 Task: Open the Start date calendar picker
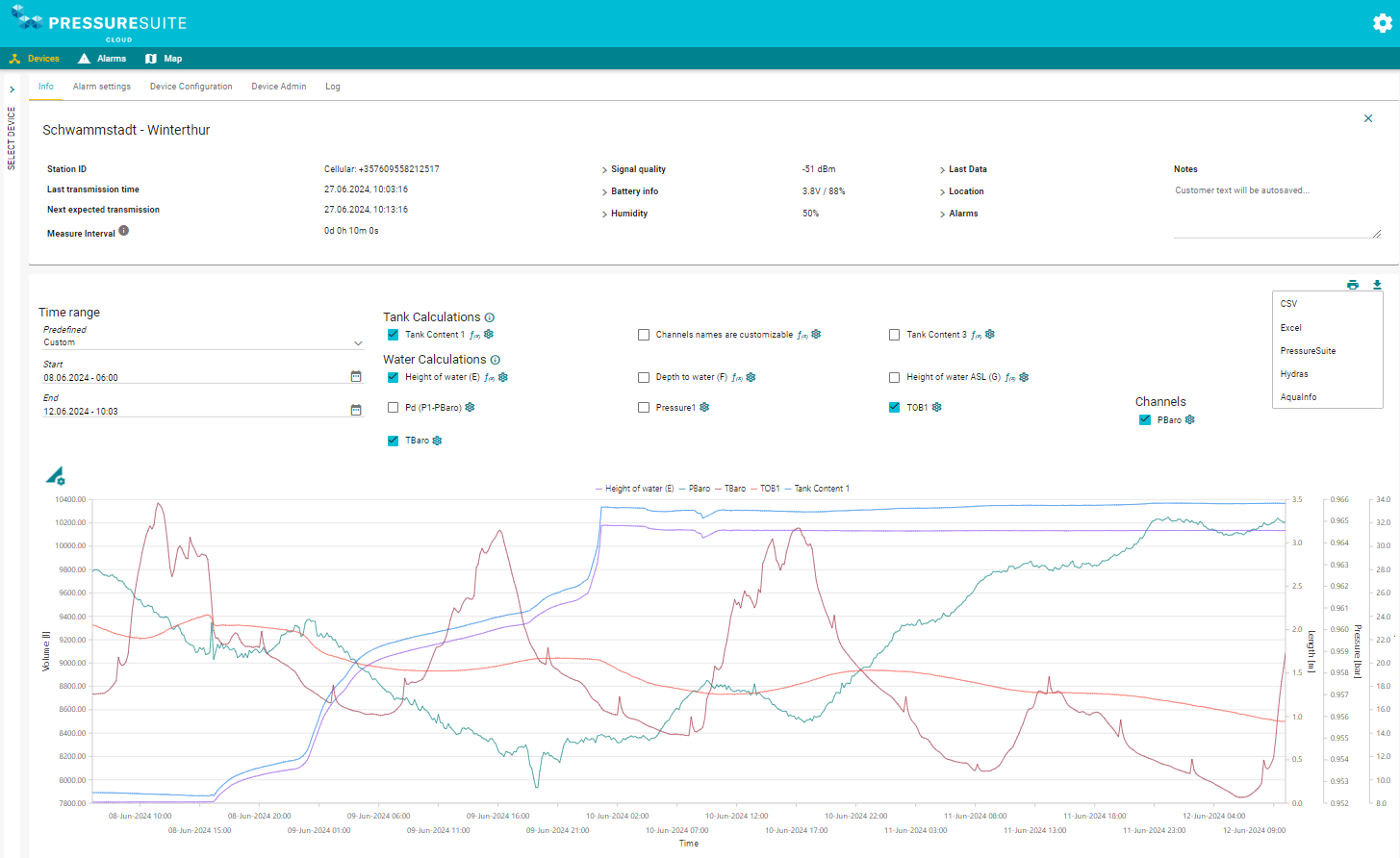[x=356, y=376]
